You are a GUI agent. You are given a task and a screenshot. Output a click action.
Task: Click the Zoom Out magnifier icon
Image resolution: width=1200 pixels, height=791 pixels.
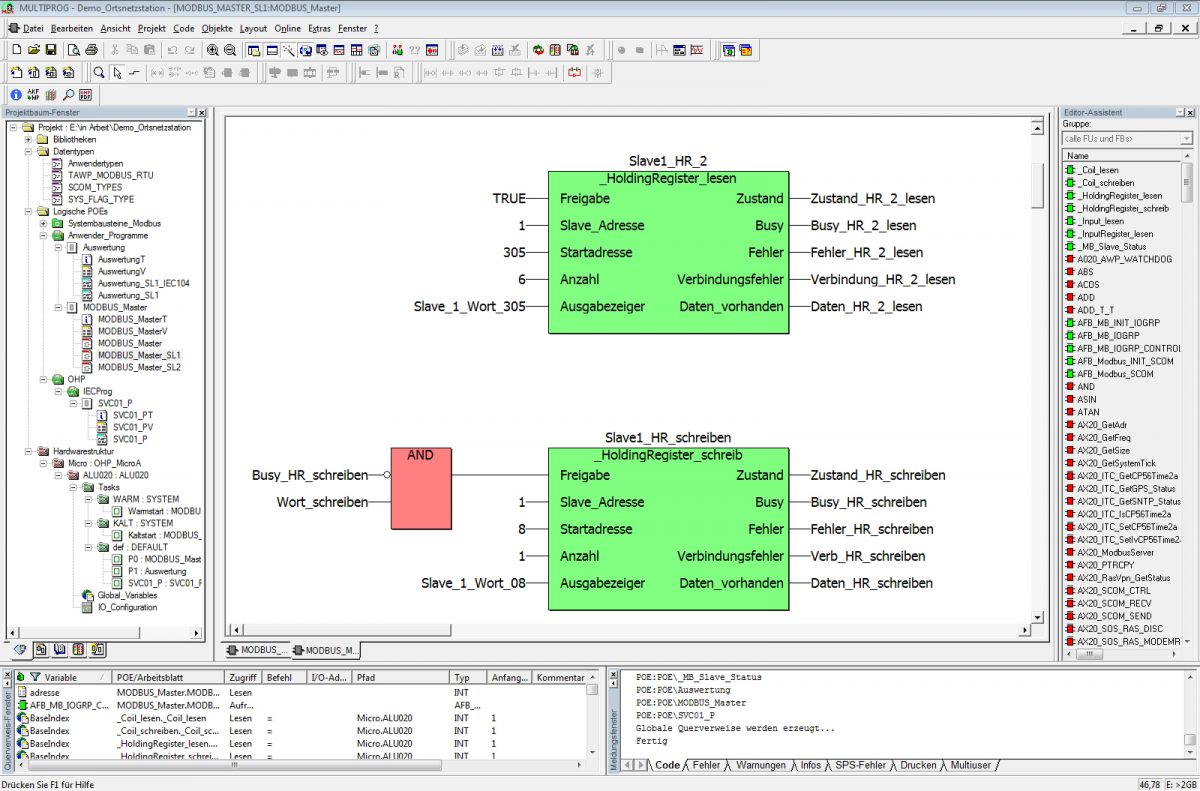coord(229,49)
